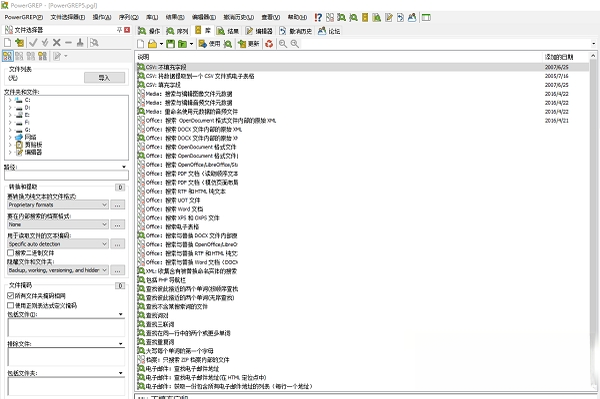Viewport: 600px width, 399px height.
Task: Click the zoom in magnifier icon
Action: tap(295, 44)
